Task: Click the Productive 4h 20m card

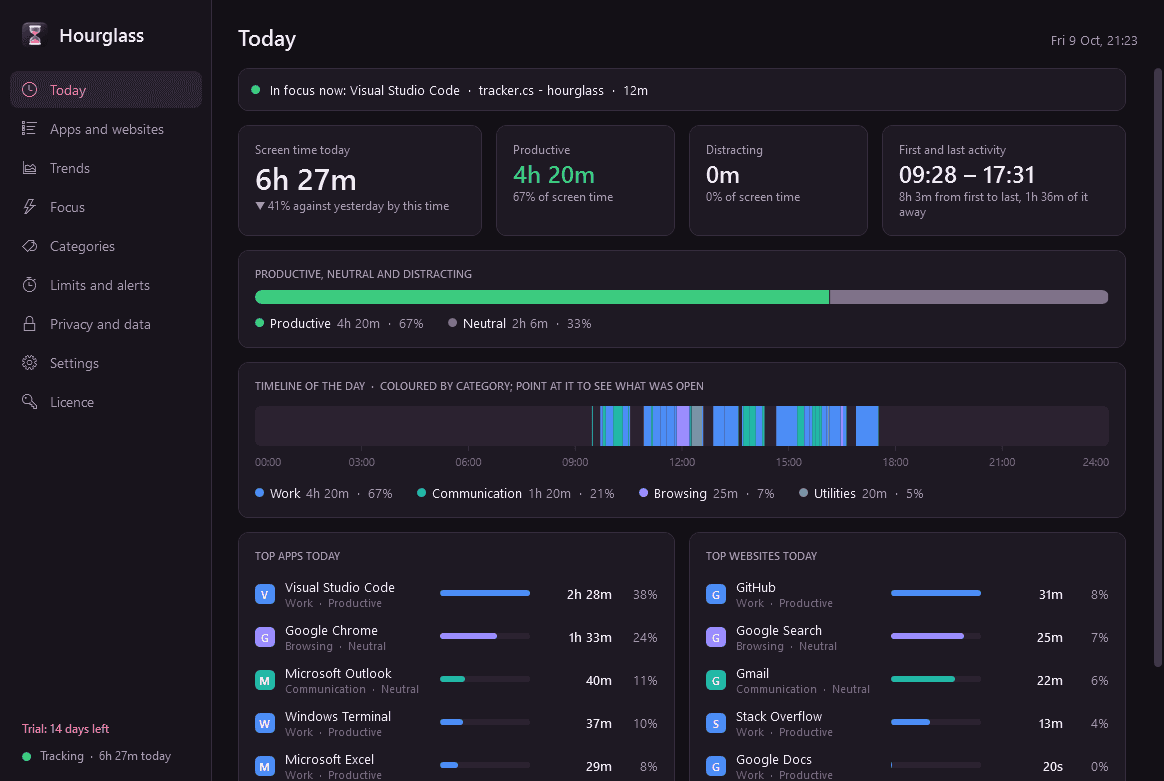Action: click(x=585, y=180)
